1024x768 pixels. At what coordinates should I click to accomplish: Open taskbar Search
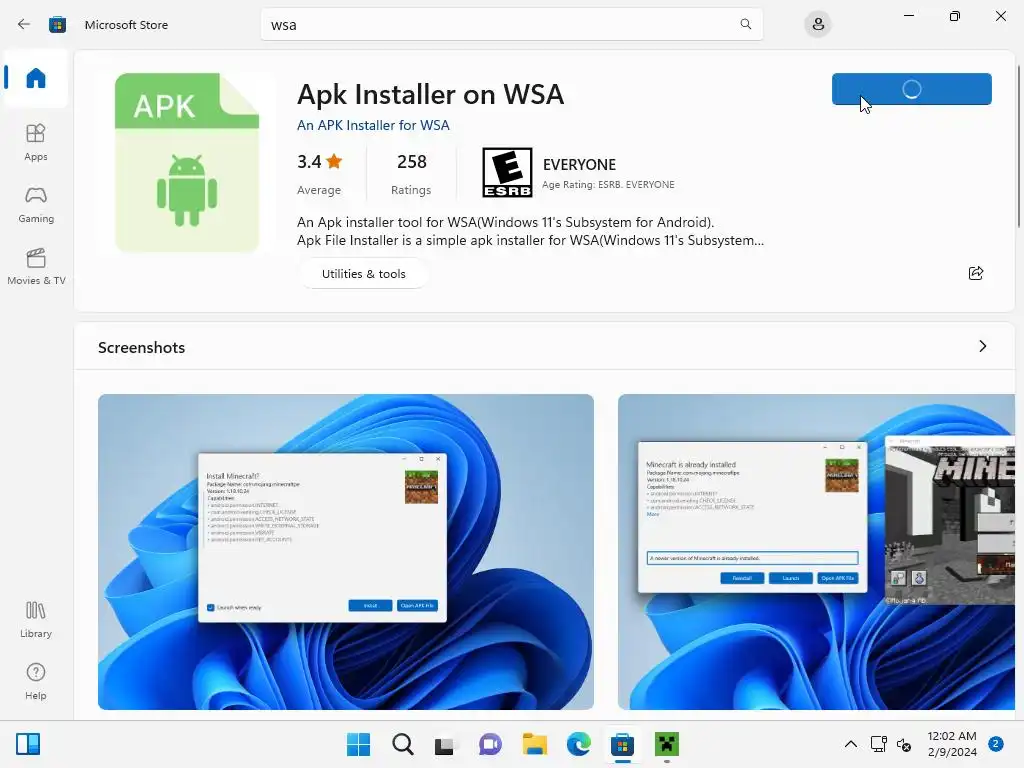point(402,744)
